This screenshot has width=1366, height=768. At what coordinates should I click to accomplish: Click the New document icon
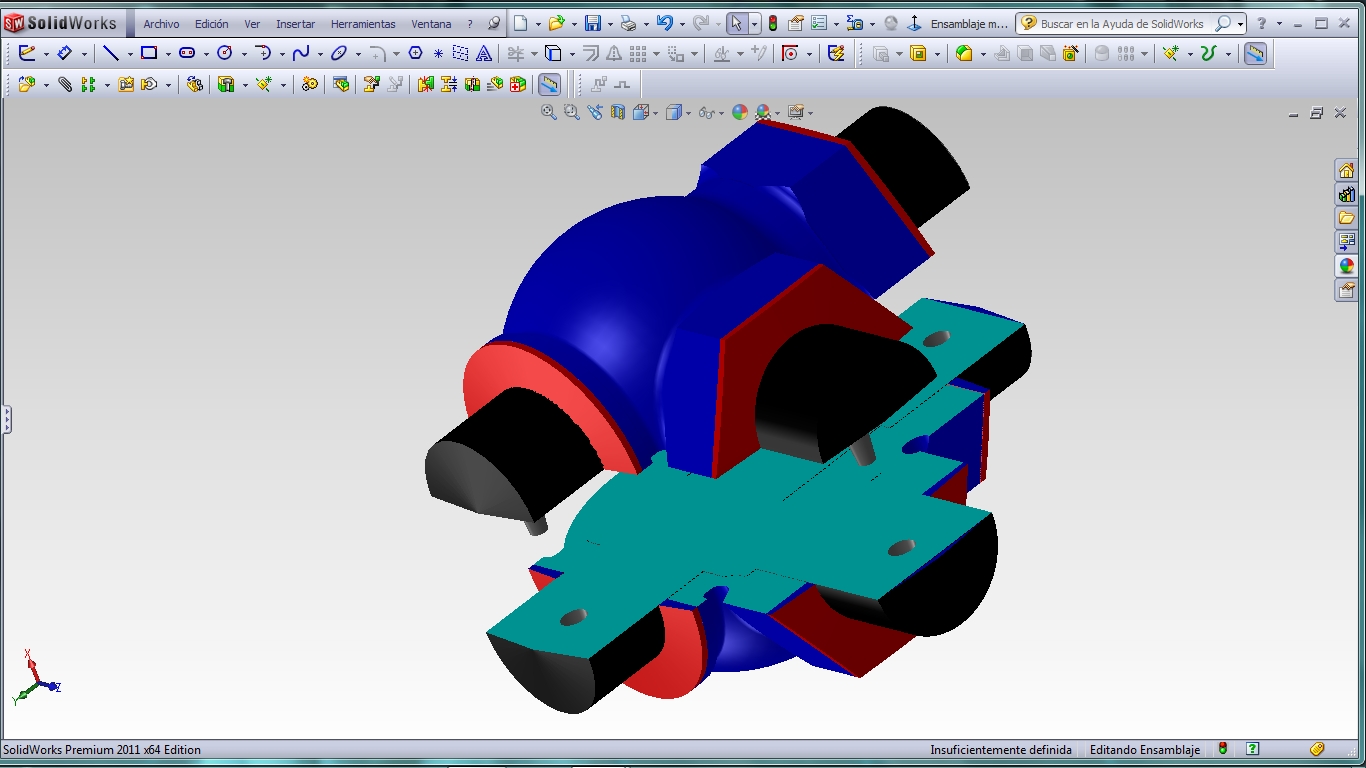521,24
